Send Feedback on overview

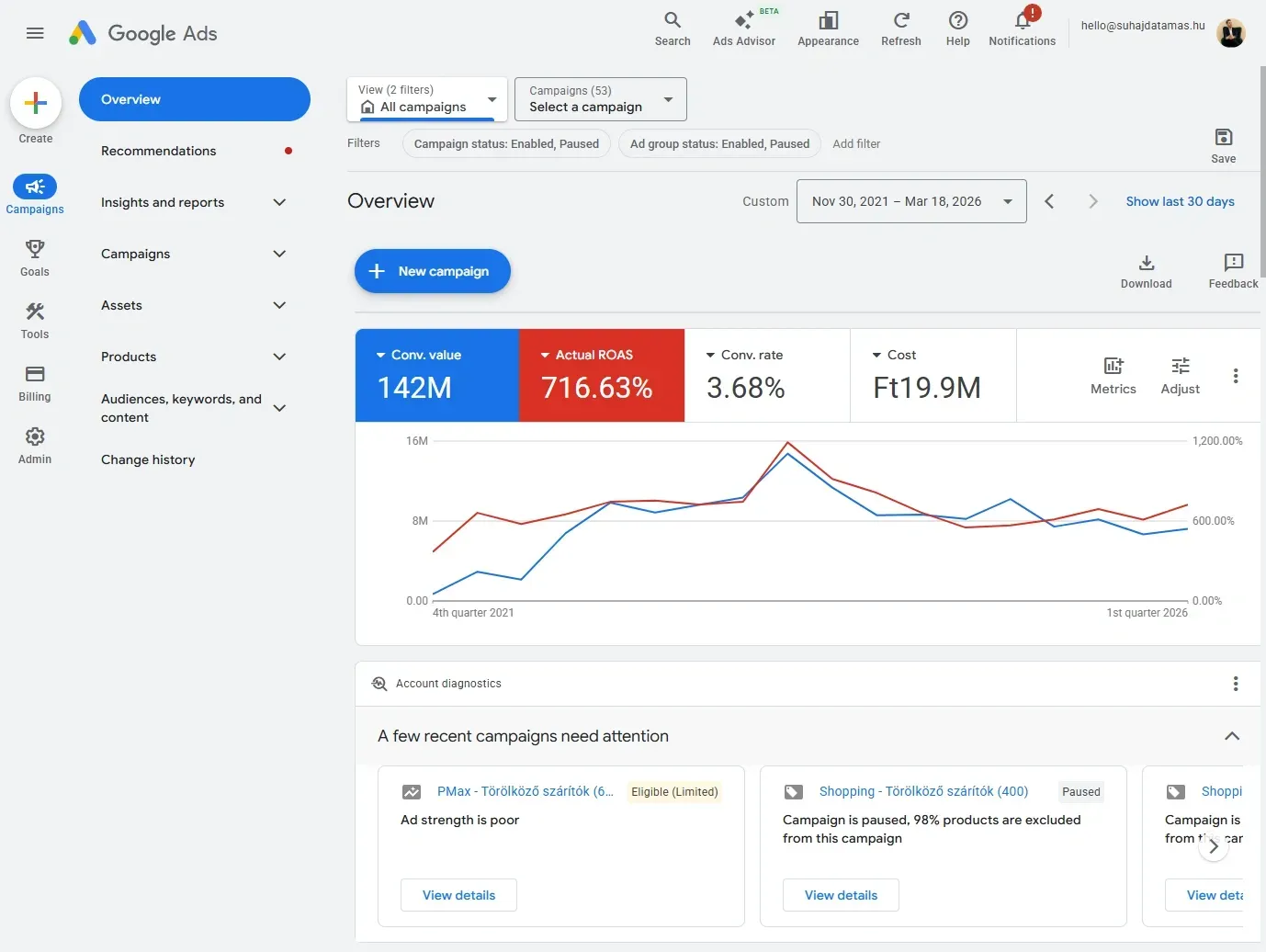click(x=1233, y=271)
